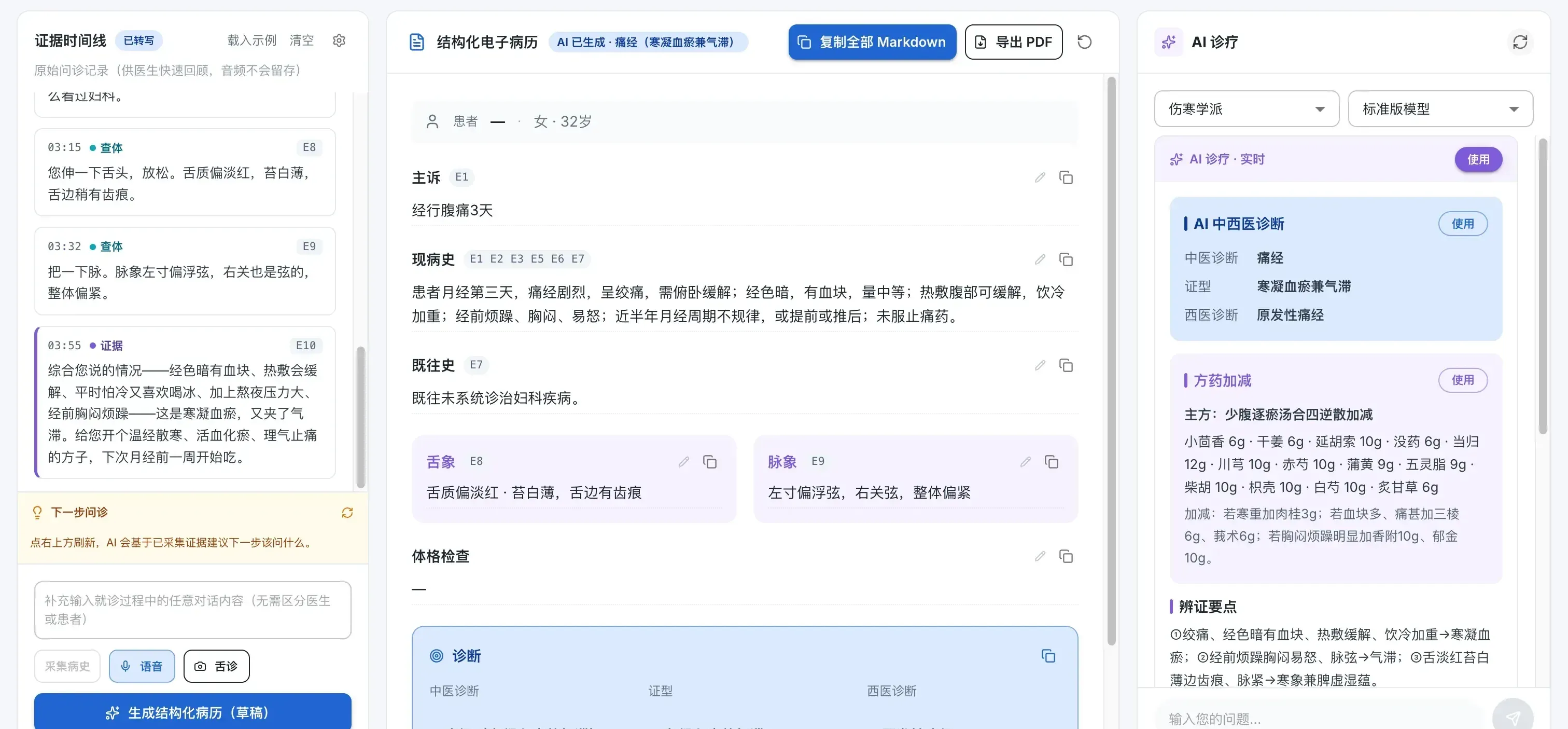
Task: Copy the 既往史 section content
Action: (1066, 365)
